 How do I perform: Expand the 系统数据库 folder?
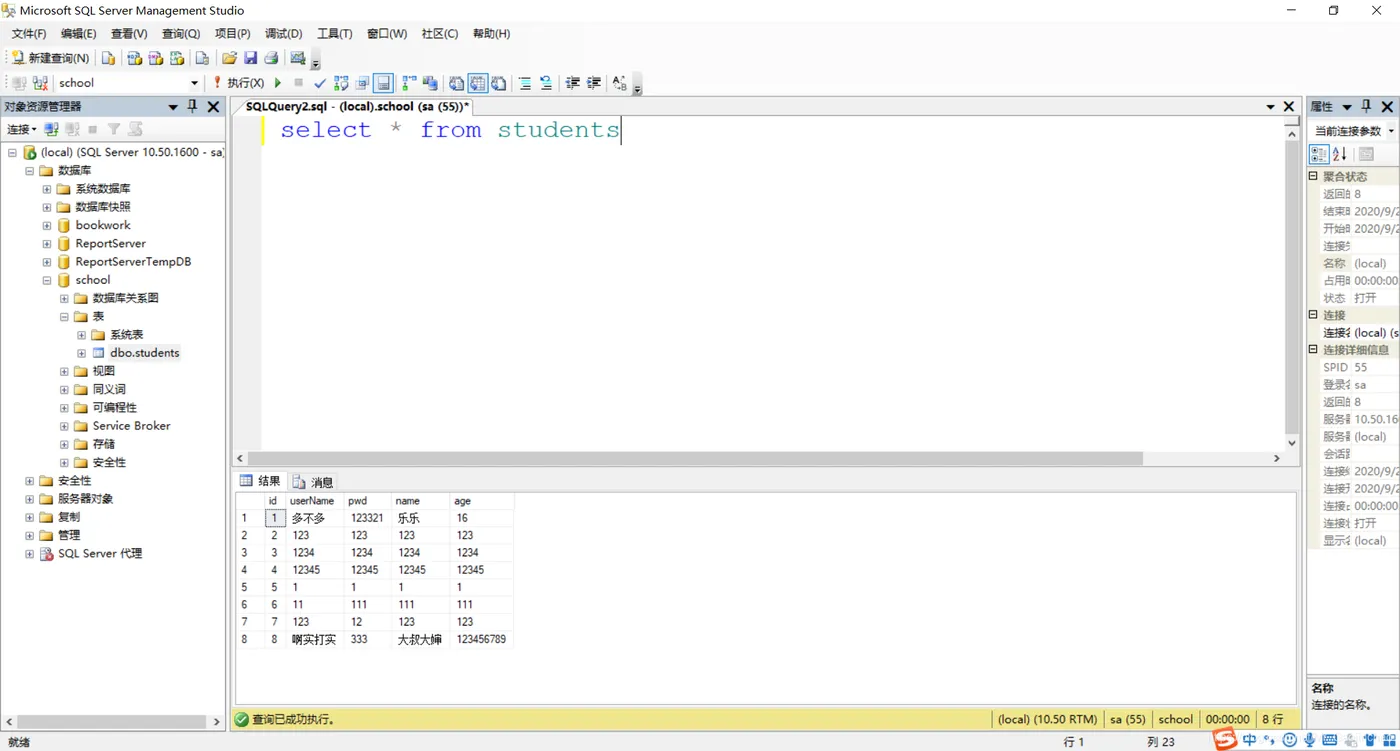pos(47,189)
